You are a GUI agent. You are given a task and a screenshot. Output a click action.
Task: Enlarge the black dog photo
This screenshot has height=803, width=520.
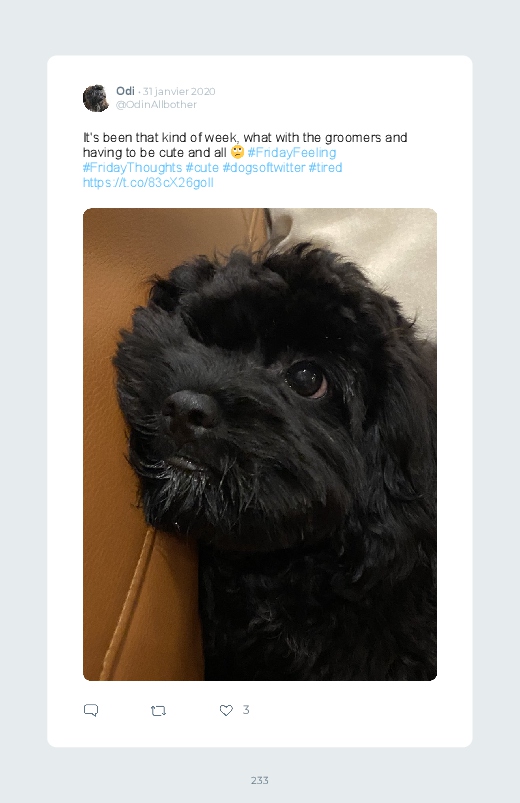[260, 444]
